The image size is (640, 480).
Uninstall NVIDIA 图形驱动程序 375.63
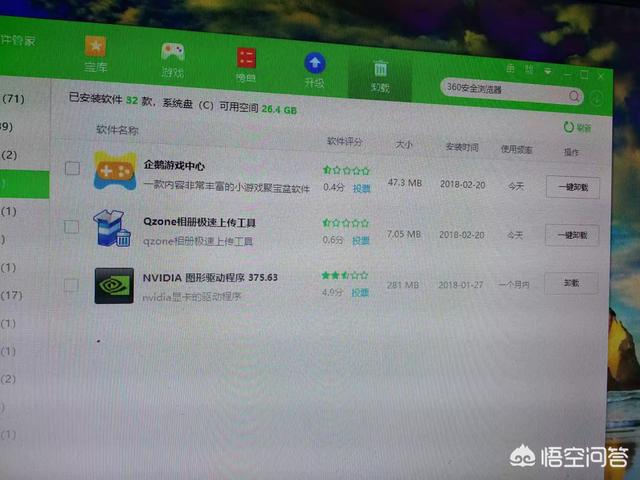coord(571,283)
